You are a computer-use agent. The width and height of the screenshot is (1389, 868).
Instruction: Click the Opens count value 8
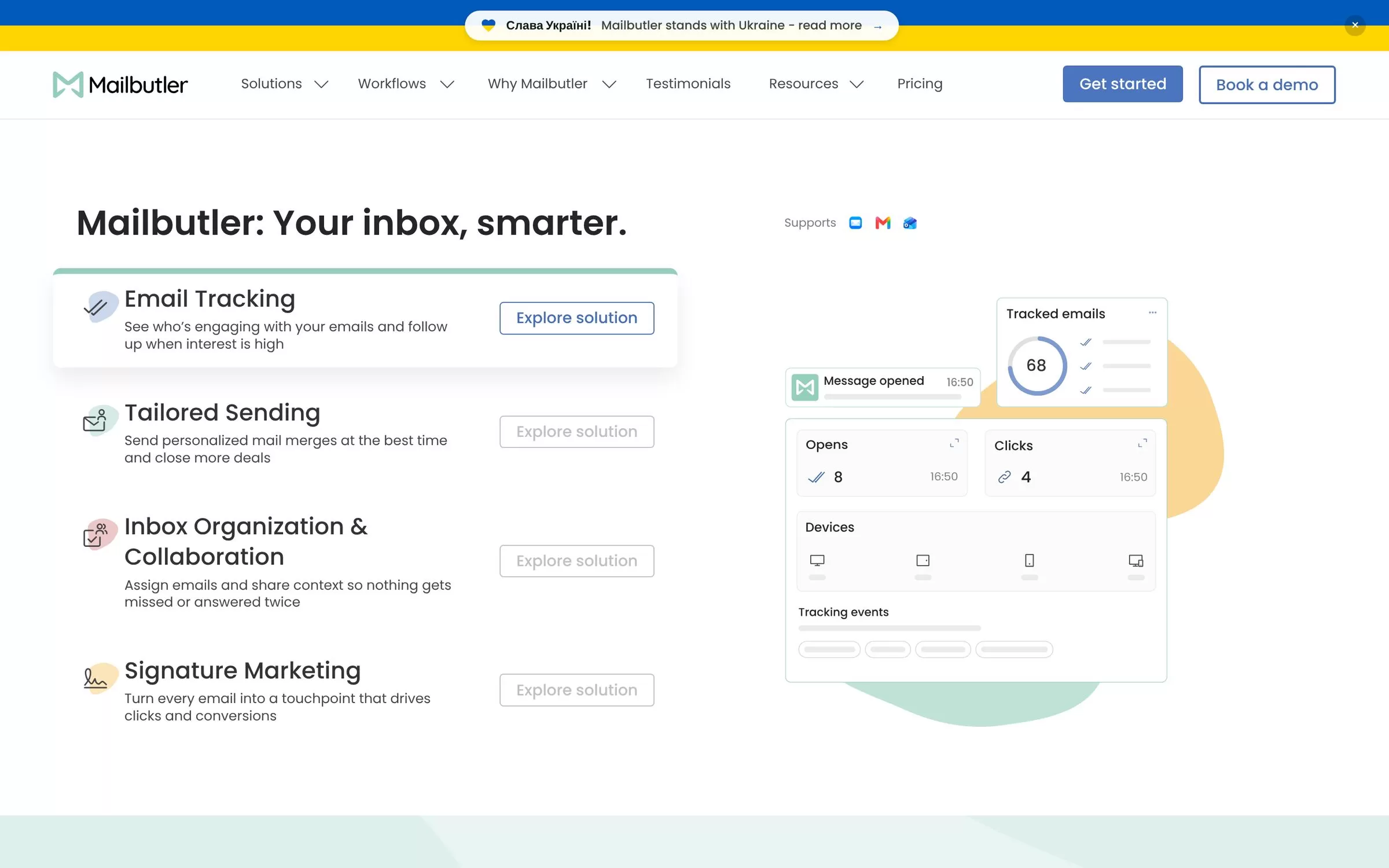click(x=838, y=477)
